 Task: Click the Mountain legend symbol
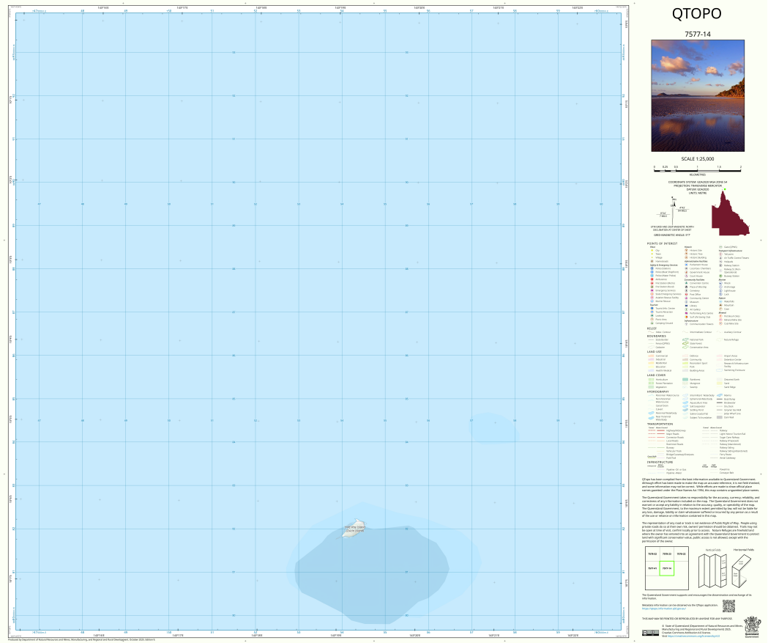tap(720, 305)
